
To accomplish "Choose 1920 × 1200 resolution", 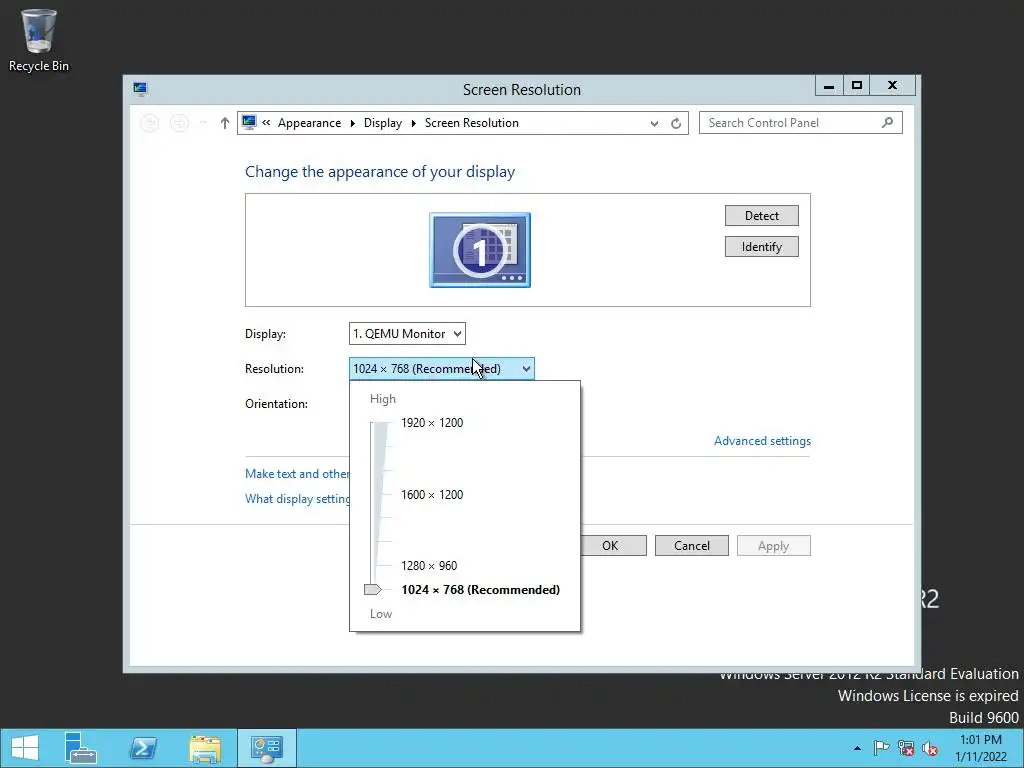I will coord(432,423).
